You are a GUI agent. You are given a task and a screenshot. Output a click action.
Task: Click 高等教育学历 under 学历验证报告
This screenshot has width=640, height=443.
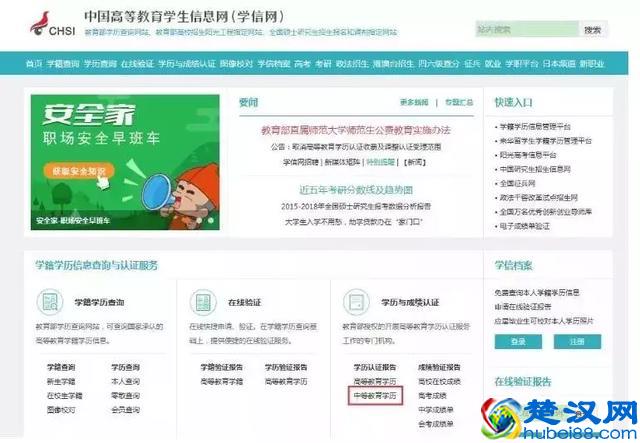point(286,381)
